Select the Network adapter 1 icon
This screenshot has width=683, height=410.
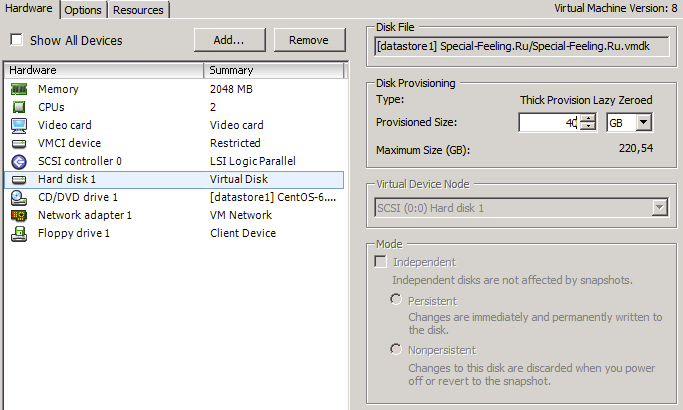(19, 215)
